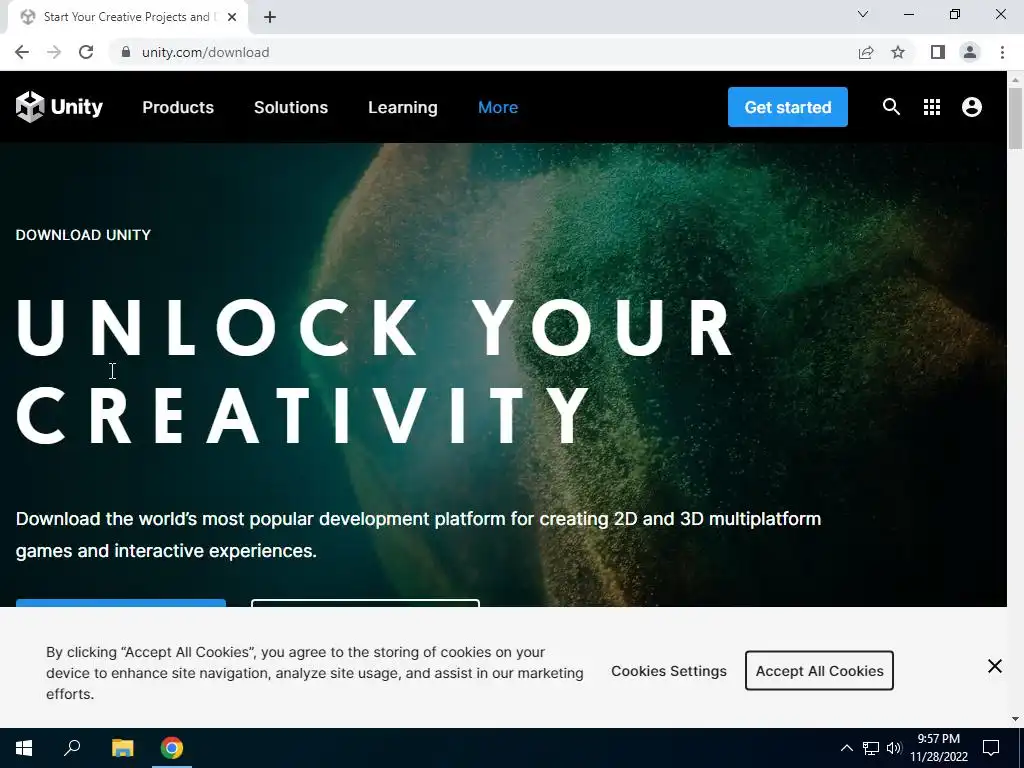
Task: Click Accept All Cookies button
Action: 819,671
